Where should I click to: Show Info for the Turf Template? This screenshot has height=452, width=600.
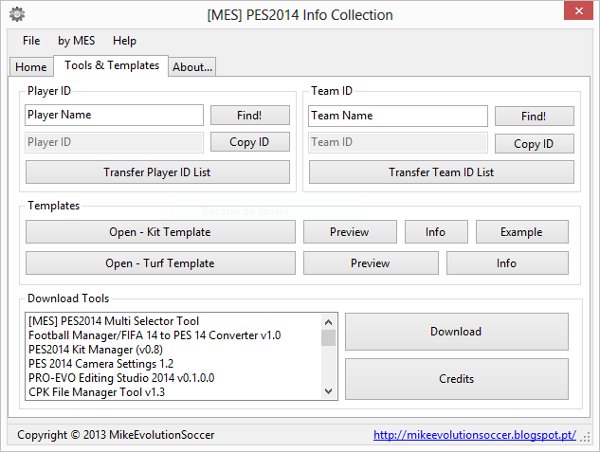[507, 263]
